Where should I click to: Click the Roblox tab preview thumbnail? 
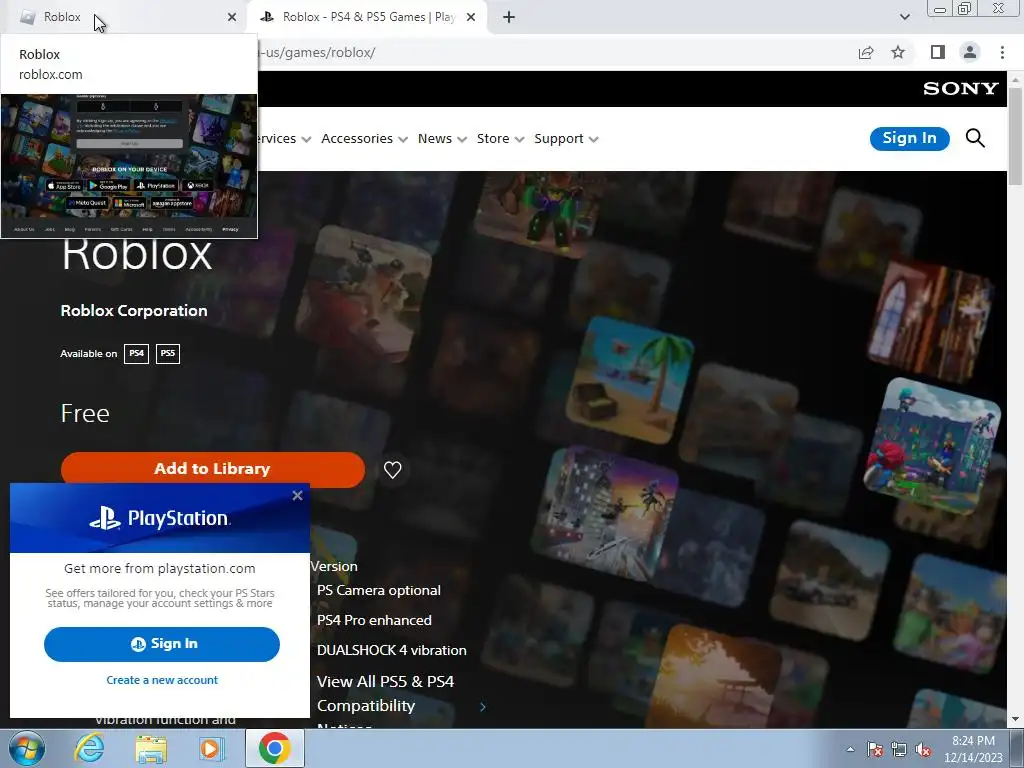click(x=129, y=166)
